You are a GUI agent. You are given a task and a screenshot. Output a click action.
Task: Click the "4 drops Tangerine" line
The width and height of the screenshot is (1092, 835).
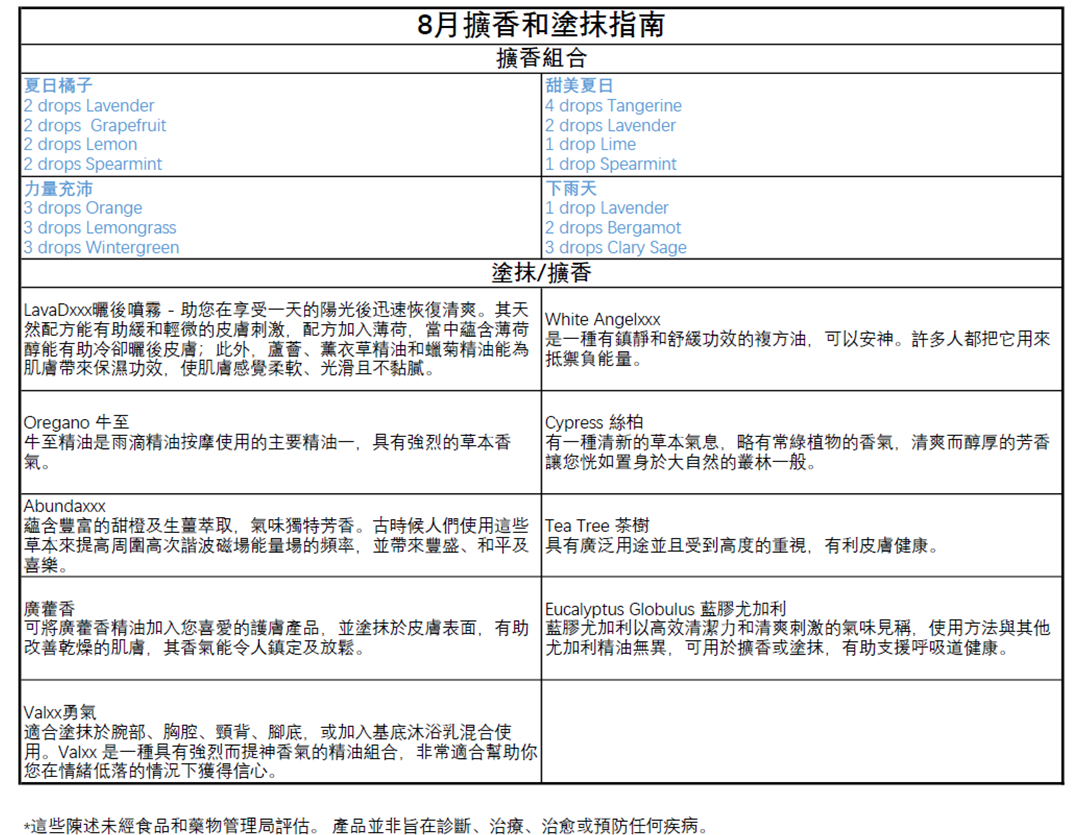pyautogui.click(x=613, y=106)
